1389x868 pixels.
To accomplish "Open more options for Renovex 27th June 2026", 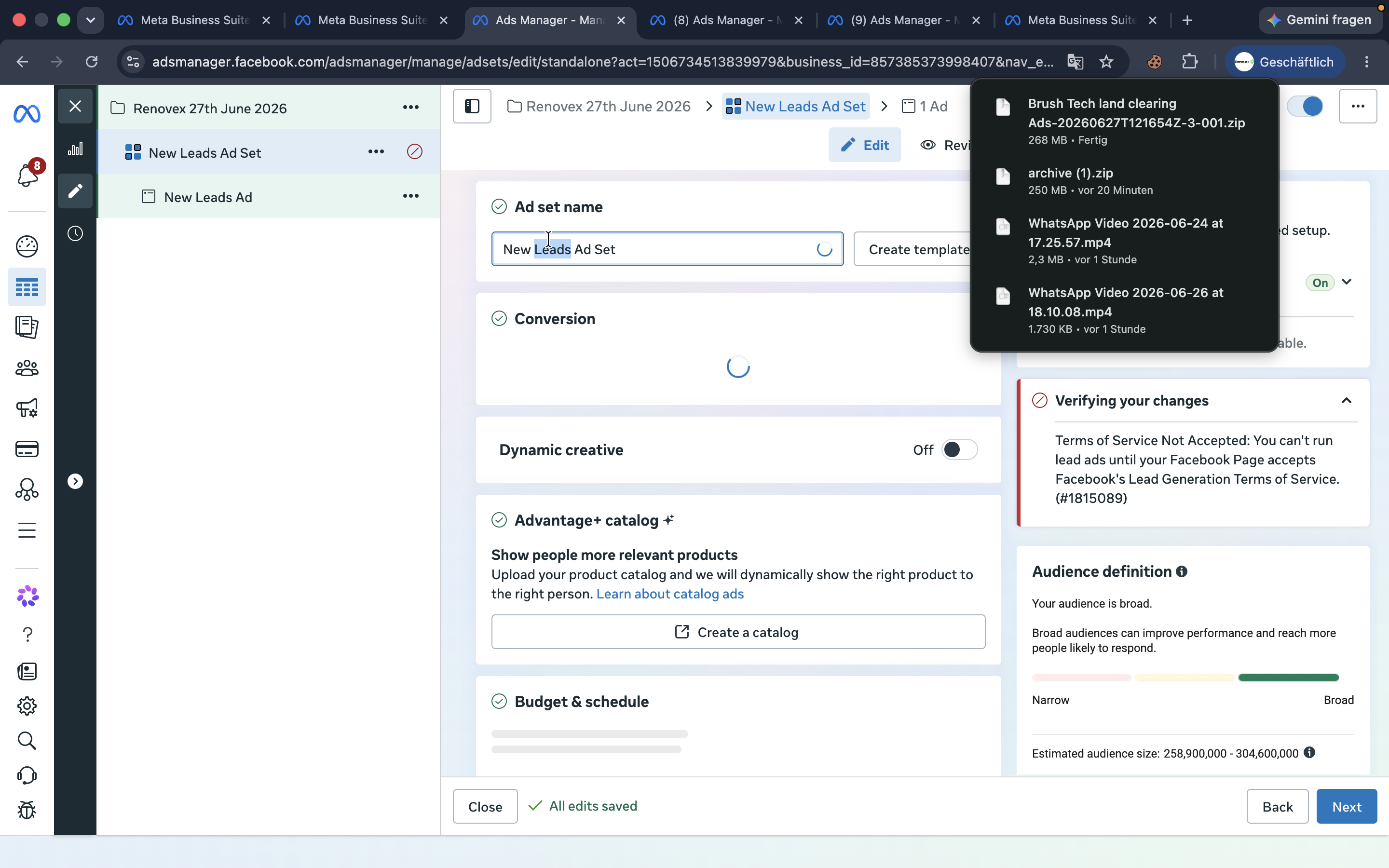I will pyautogui.click(x=411, y=108).
